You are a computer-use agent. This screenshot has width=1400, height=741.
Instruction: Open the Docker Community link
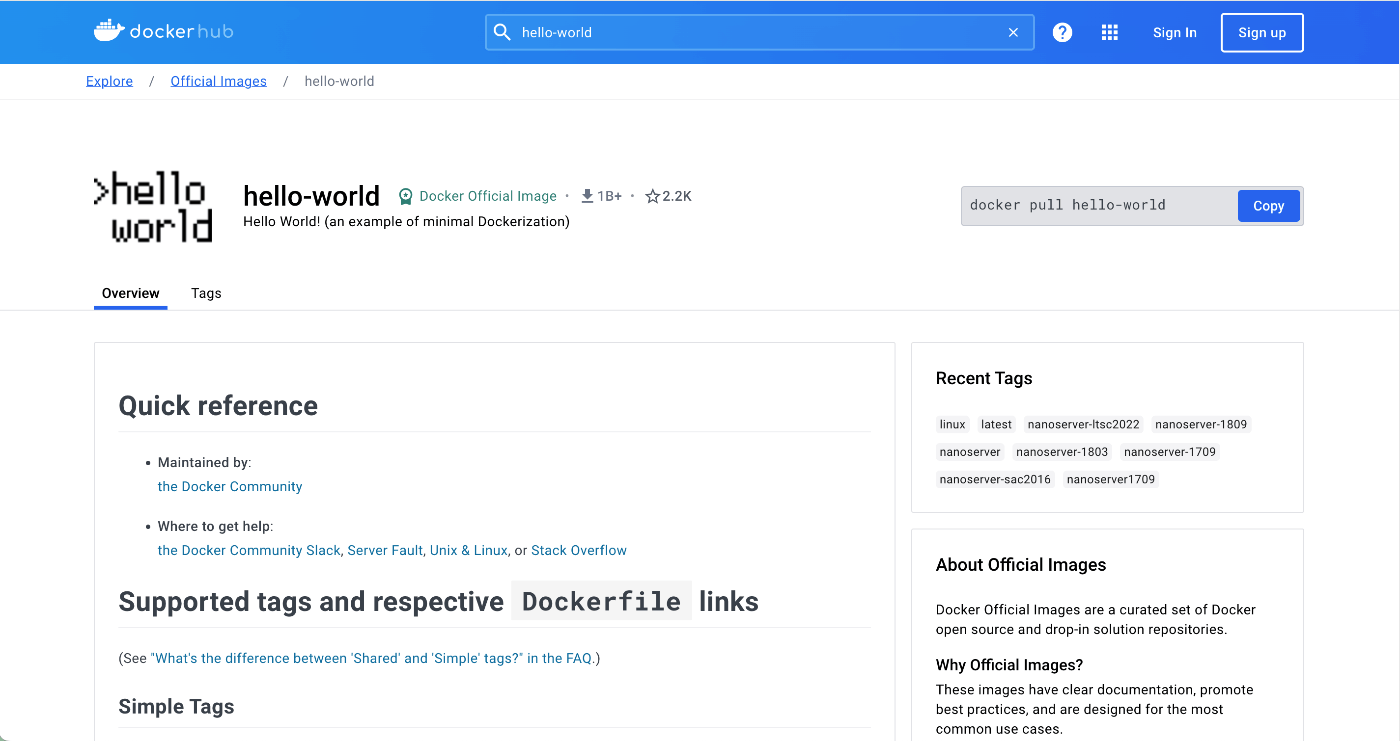(x=230, y=486)
